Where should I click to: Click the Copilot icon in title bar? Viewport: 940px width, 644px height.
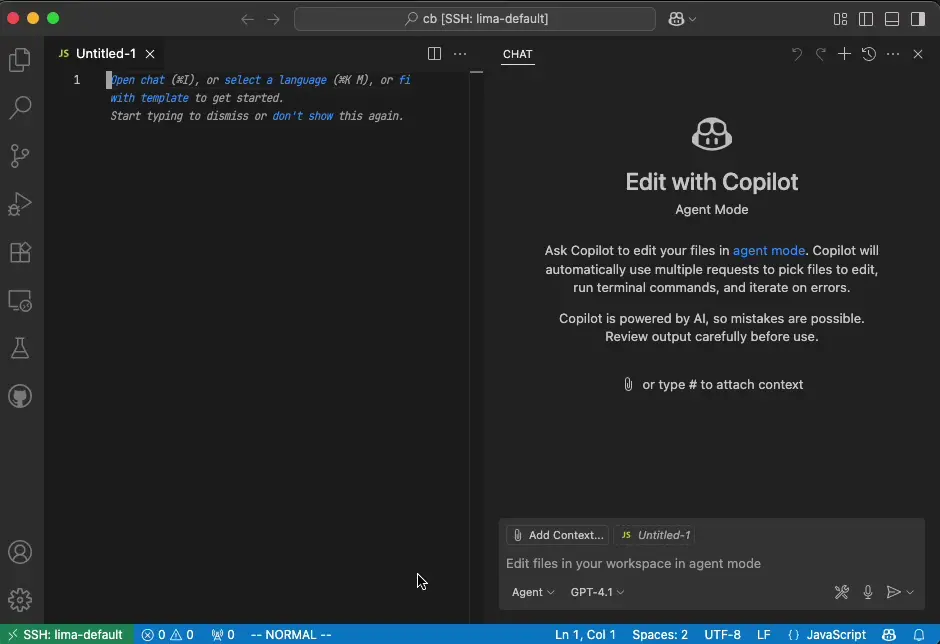(x=676, y=19)
